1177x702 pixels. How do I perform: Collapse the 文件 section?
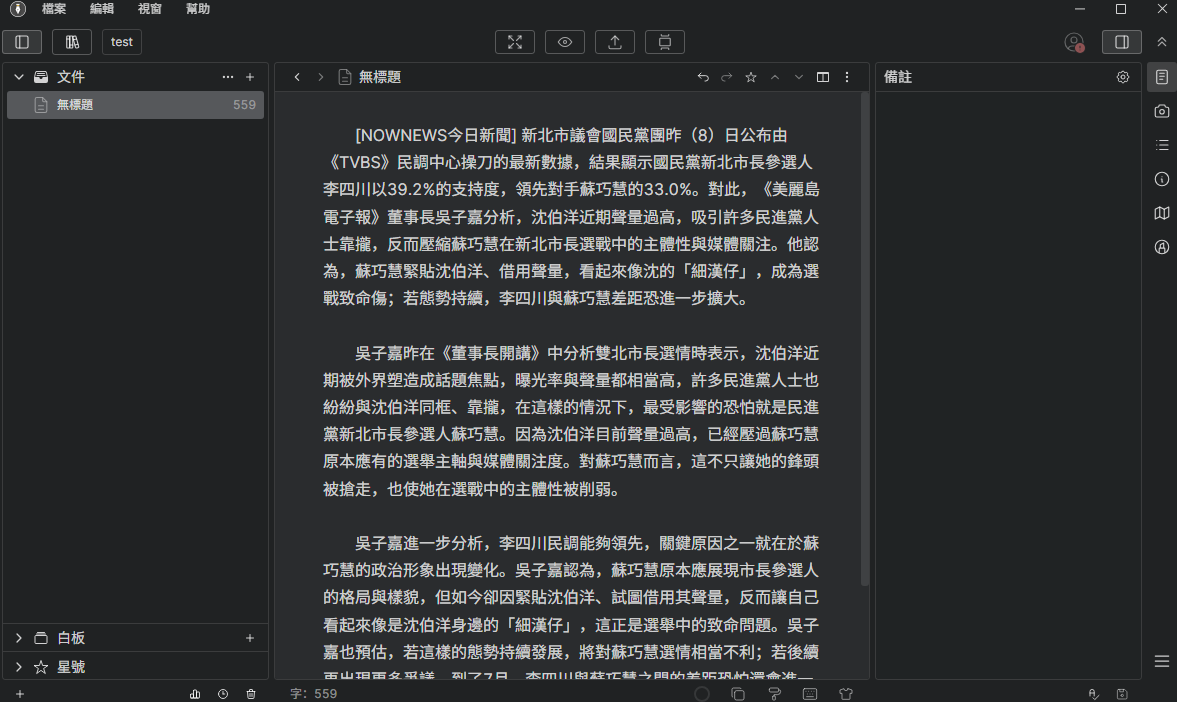(x=19, y=77)
